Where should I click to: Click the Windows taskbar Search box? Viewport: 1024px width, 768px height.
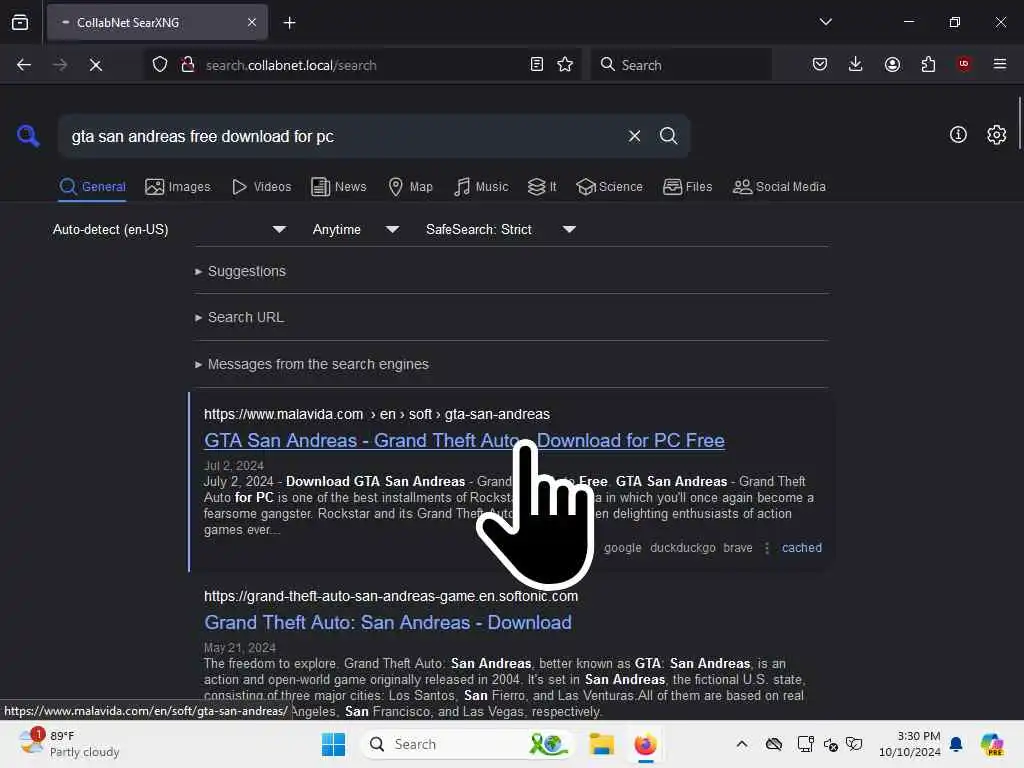click(468, 744)
